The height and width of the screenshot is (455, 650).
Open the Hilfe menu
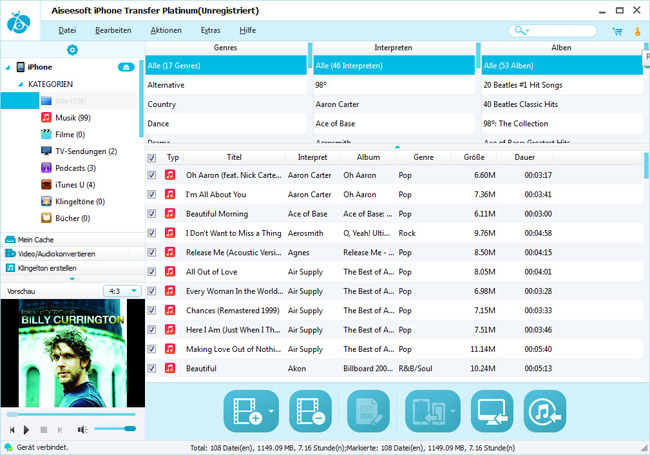tap(247, 30)
